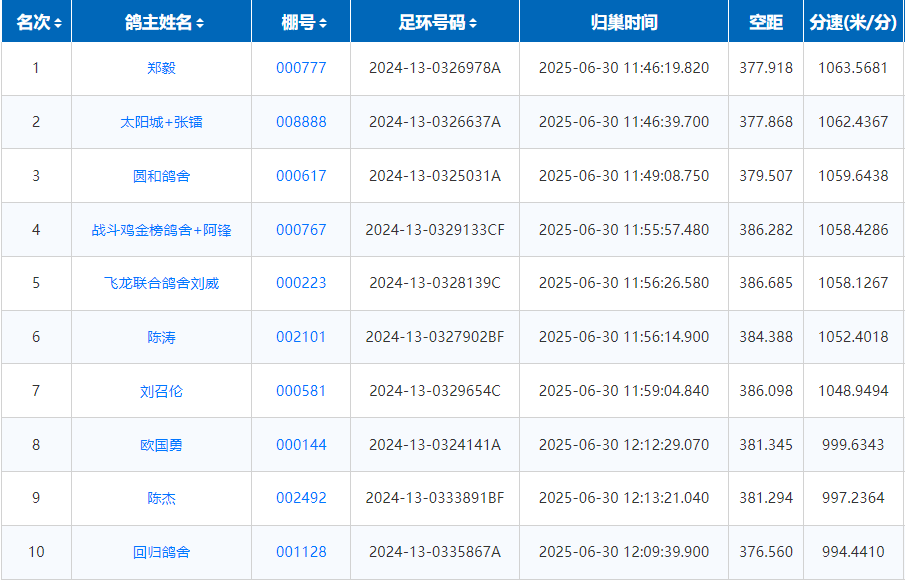Open 战斗鸡金榜鸽舍+阿锋 owner page
The height and width of the screenshot is (580, 905).
click(161, 230)
